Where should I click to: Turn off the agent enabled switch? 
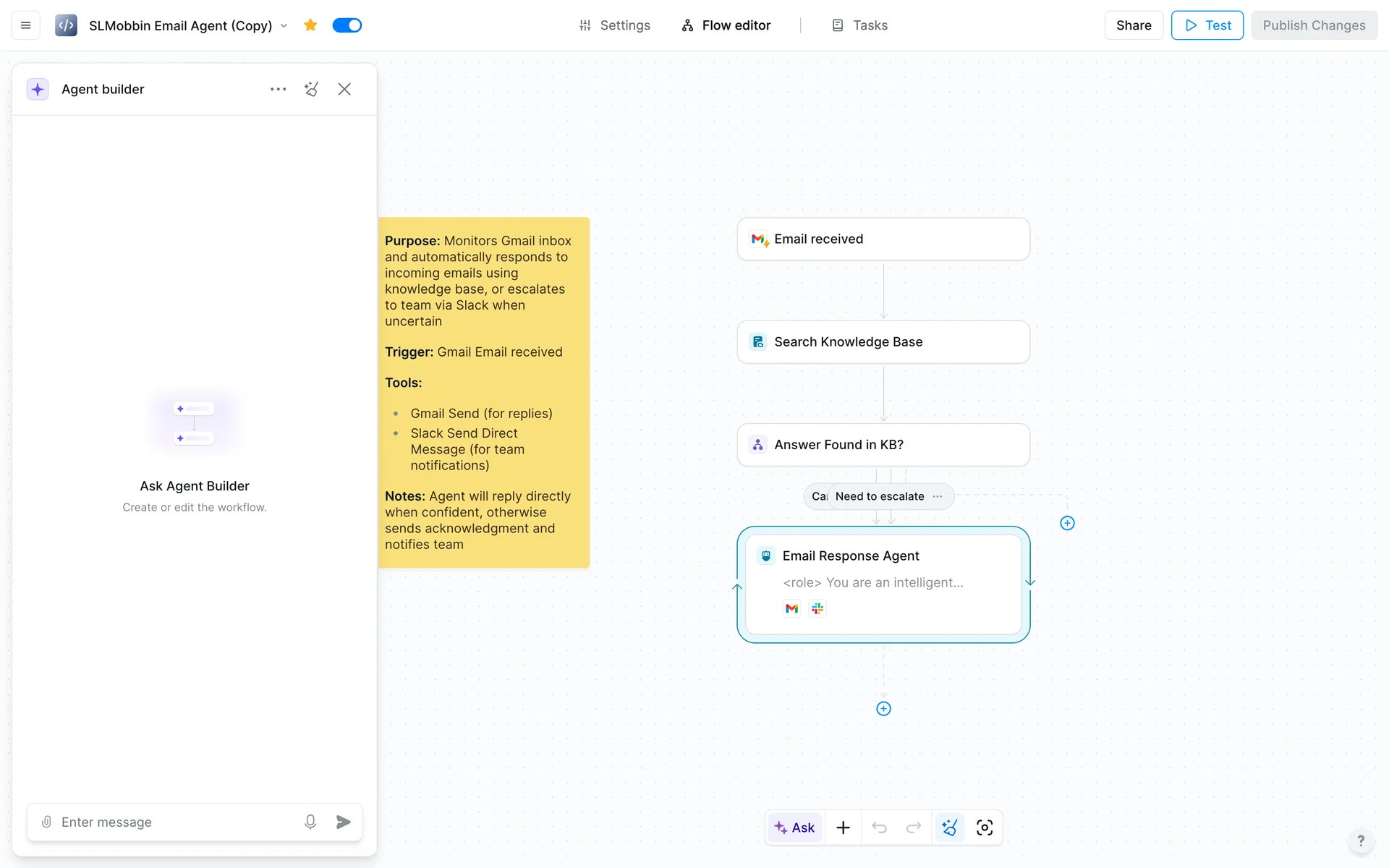(347, 25)
